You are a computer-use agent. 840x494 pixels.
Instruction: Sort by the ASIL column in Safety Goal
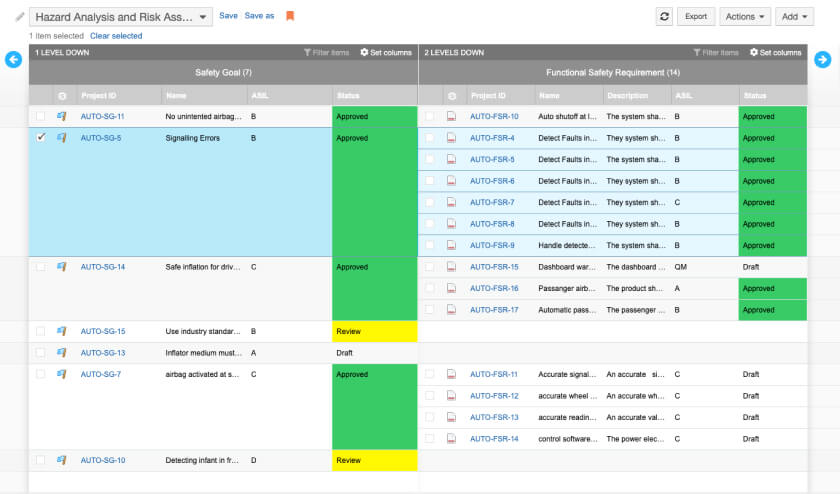259,96
